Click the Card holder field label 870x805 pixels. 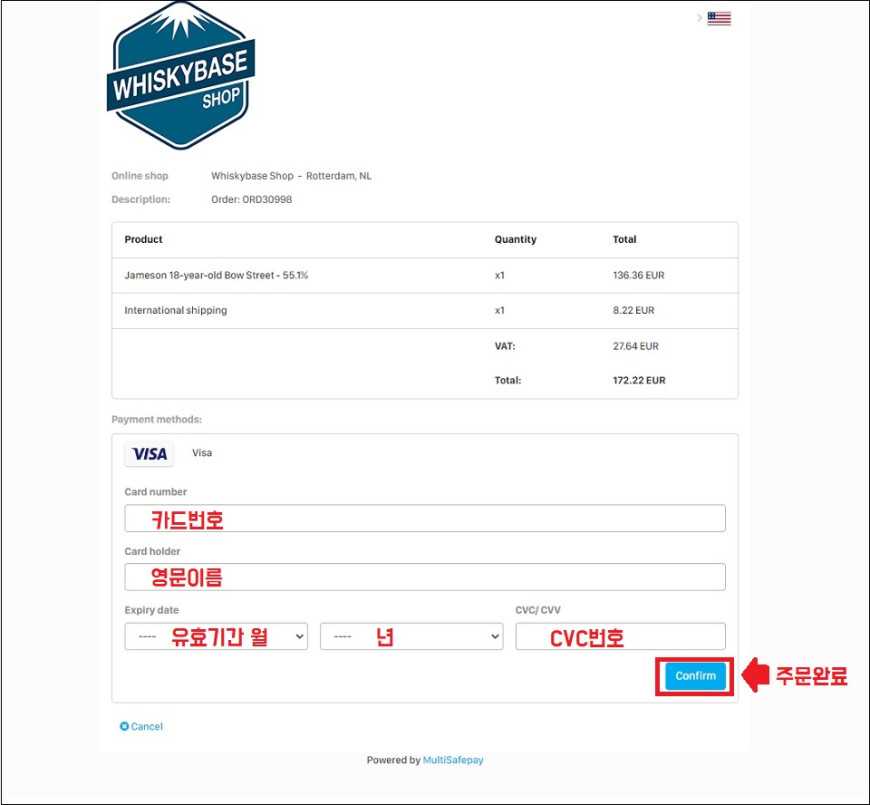153,551
